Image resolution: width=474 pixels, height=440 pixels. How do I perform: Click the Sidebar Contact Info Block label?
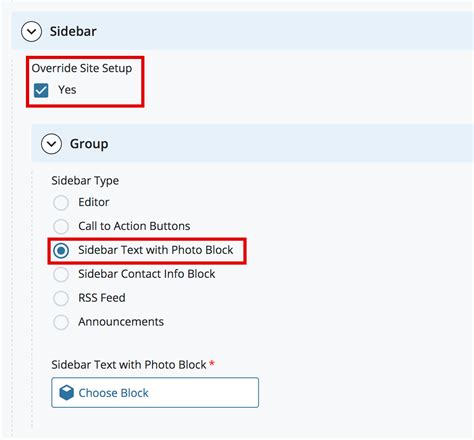[147, 274]
